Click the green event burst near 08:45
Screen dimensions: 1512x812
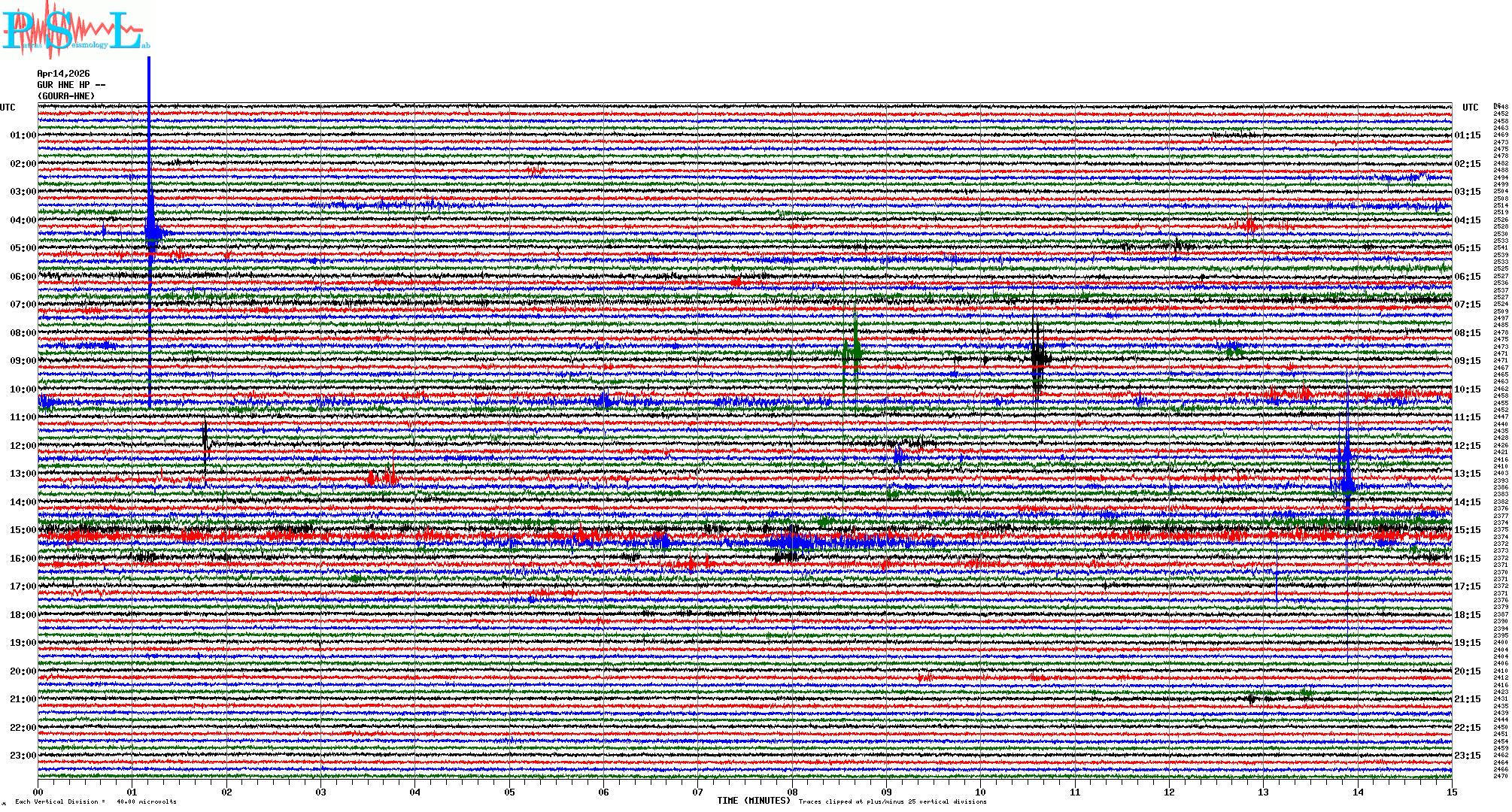(x=855, y=351)
